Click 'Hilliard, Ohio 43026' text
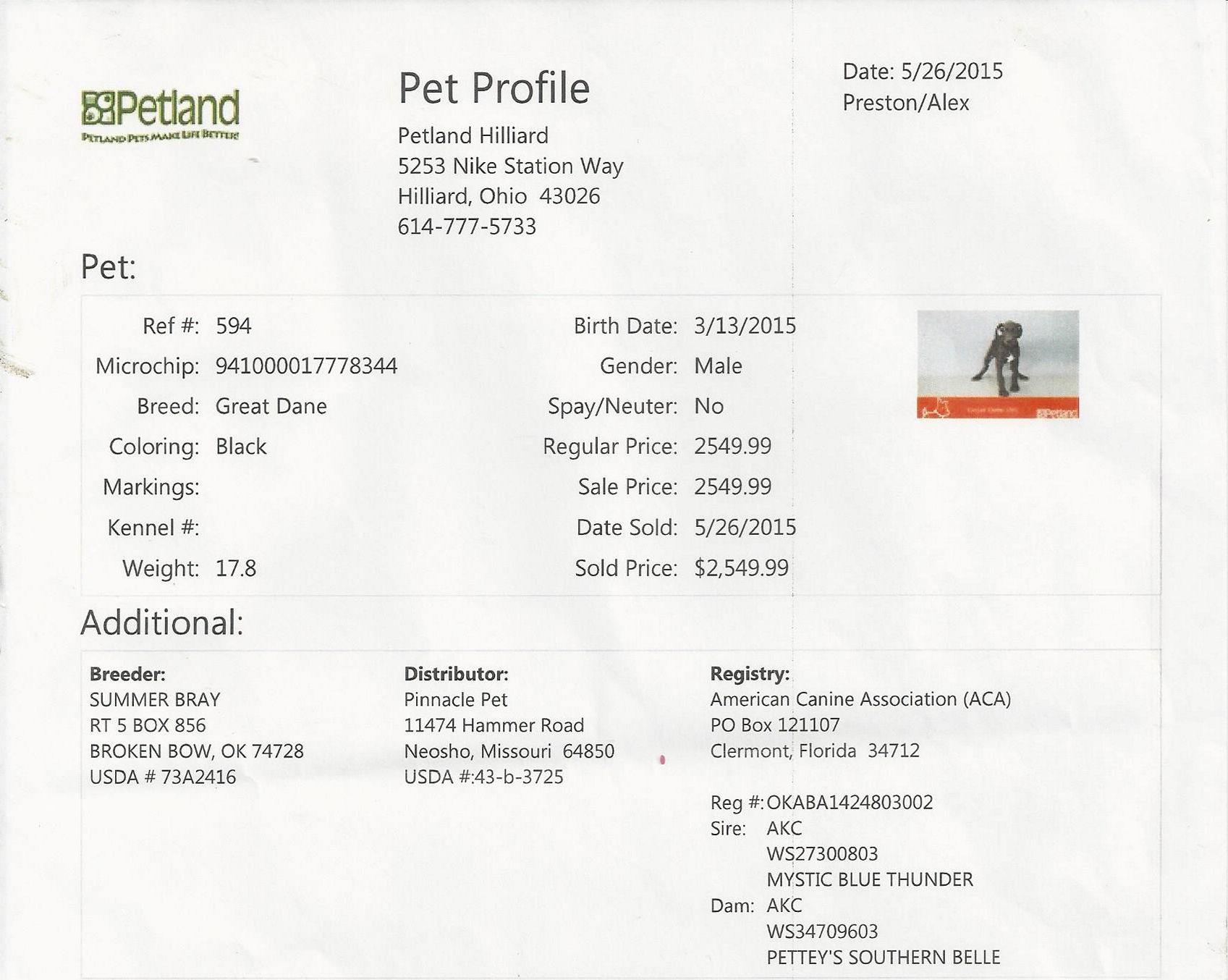 click(x=499, y=196)
